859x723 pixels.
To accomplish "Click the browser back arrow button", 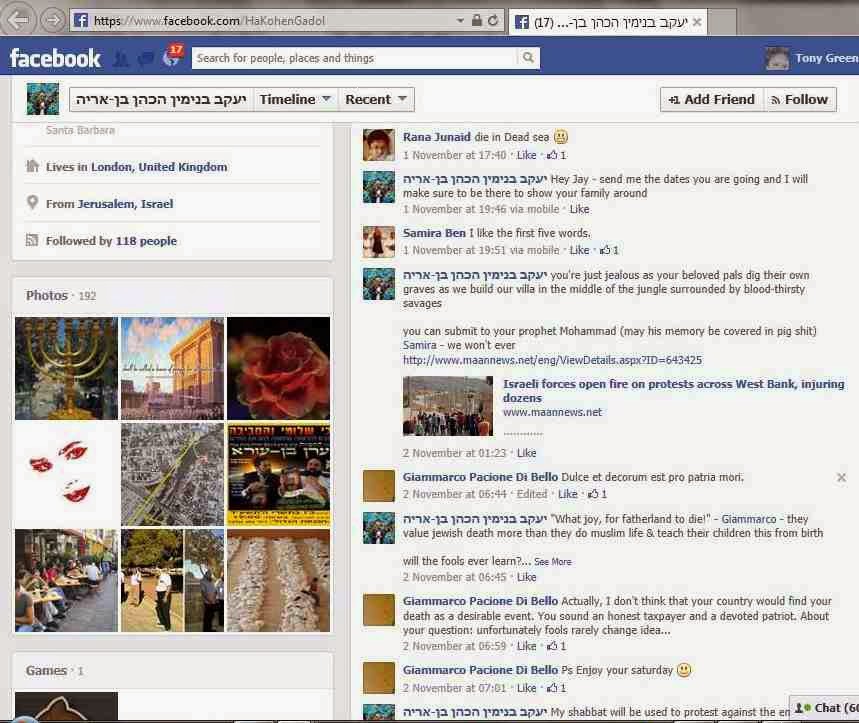I will coord(20,20).
